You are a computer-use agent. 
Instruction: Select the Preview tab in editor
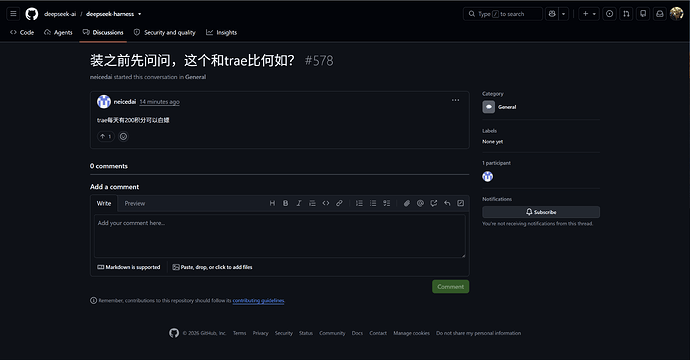coord(135,203)
